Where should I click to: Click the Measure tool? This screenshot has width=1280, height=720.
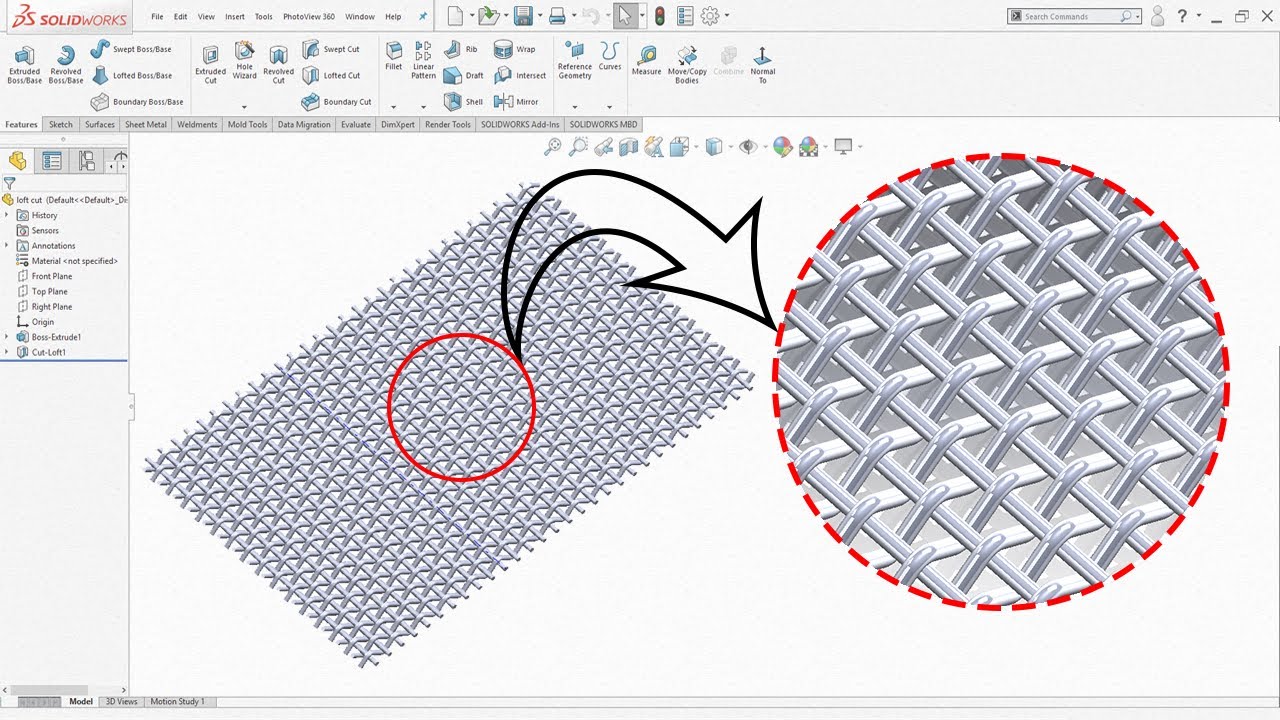[x=646, y=62]
